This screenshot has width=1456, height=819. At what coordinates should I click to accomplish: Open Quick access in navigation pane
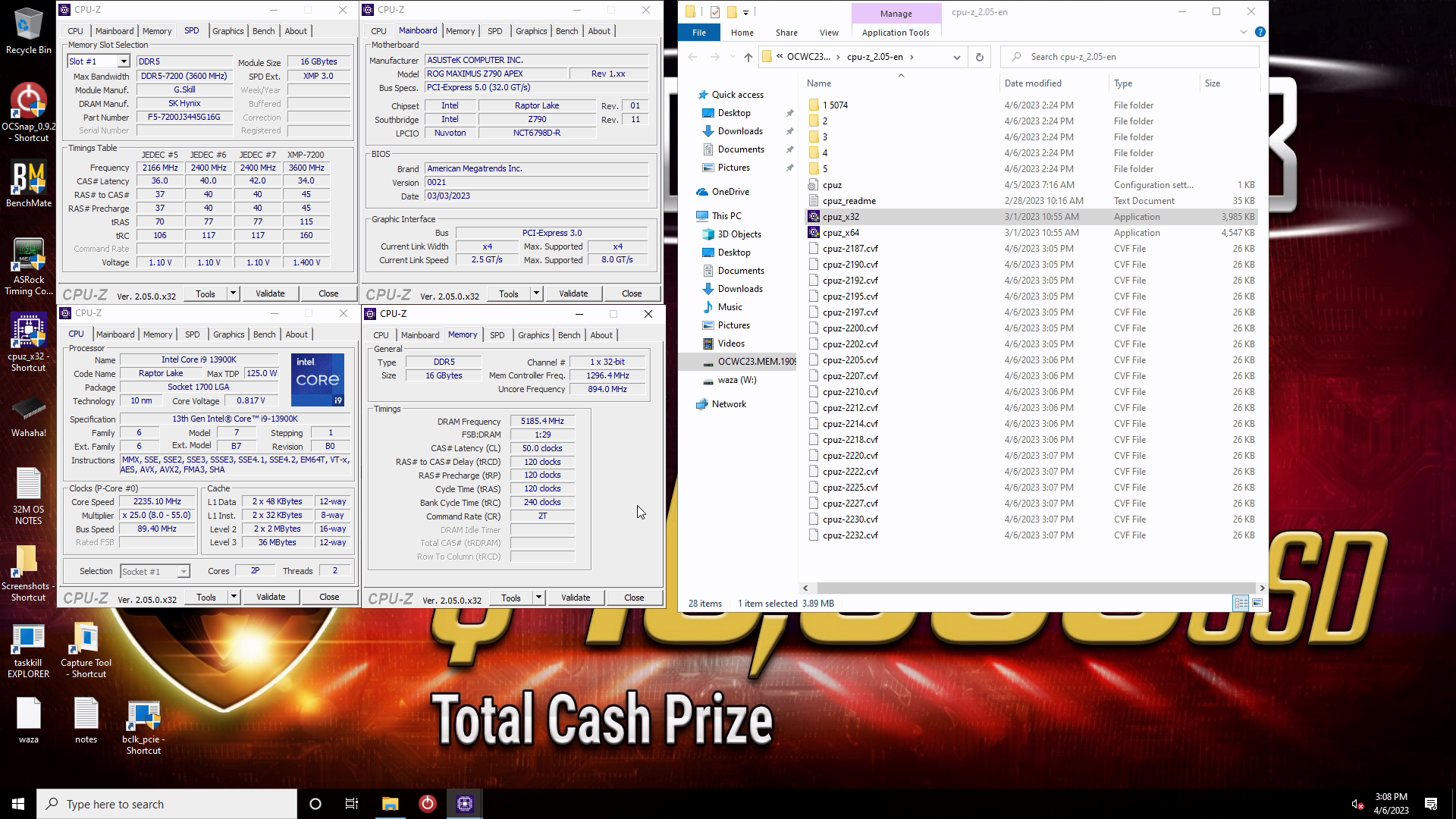click(737, 95)
